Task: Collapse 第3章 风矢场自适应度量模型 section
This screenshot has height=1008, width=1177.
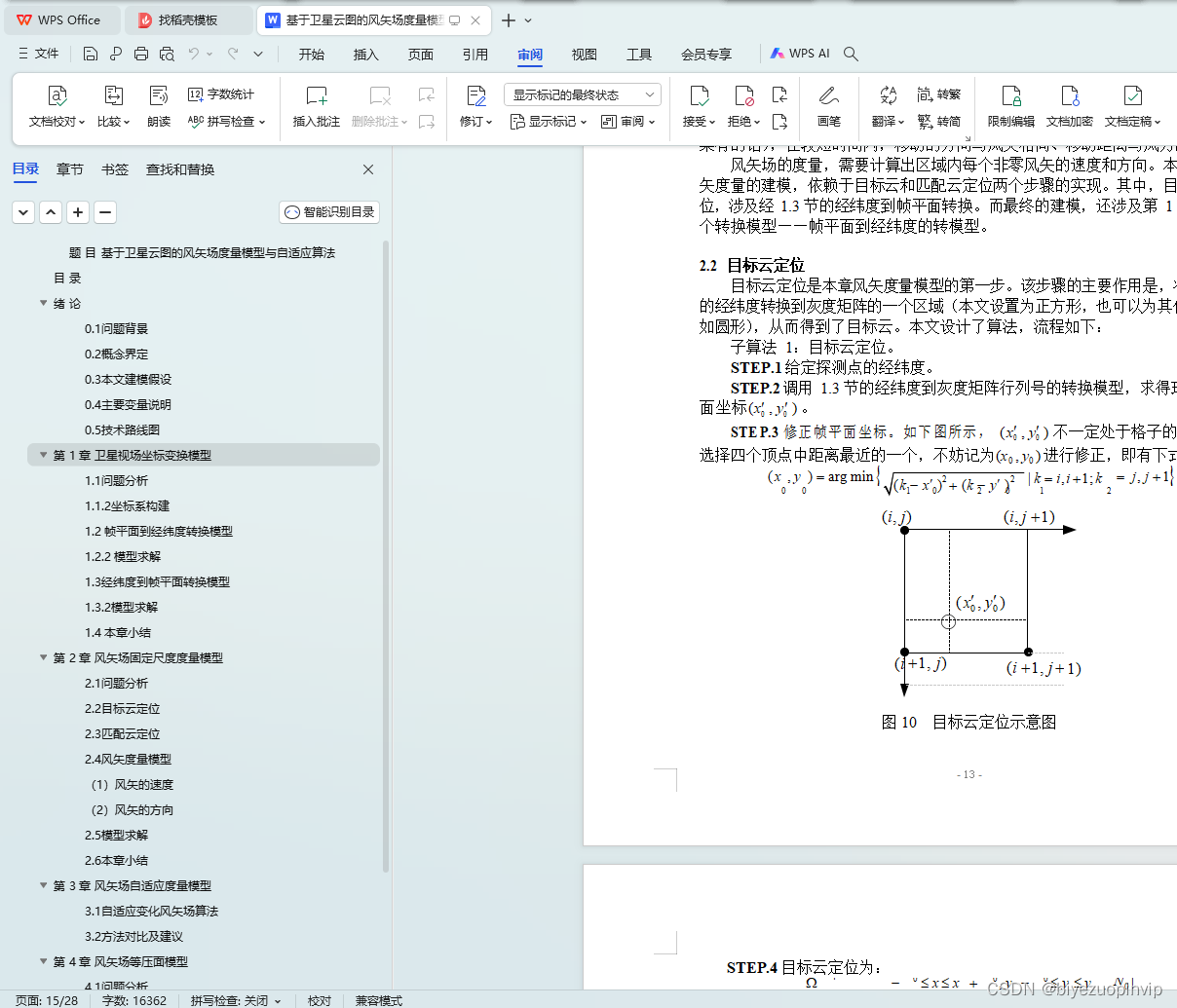Action: pos(44,885)
